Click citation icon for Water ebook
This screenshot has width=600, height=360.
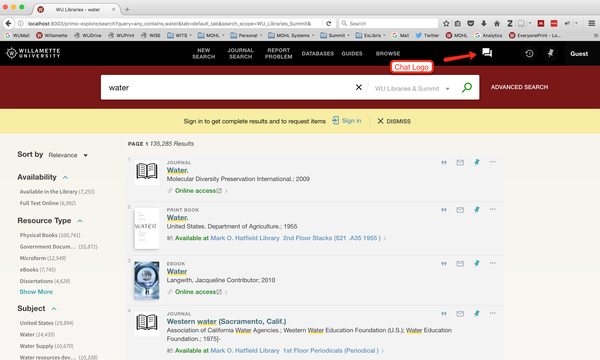443,264
